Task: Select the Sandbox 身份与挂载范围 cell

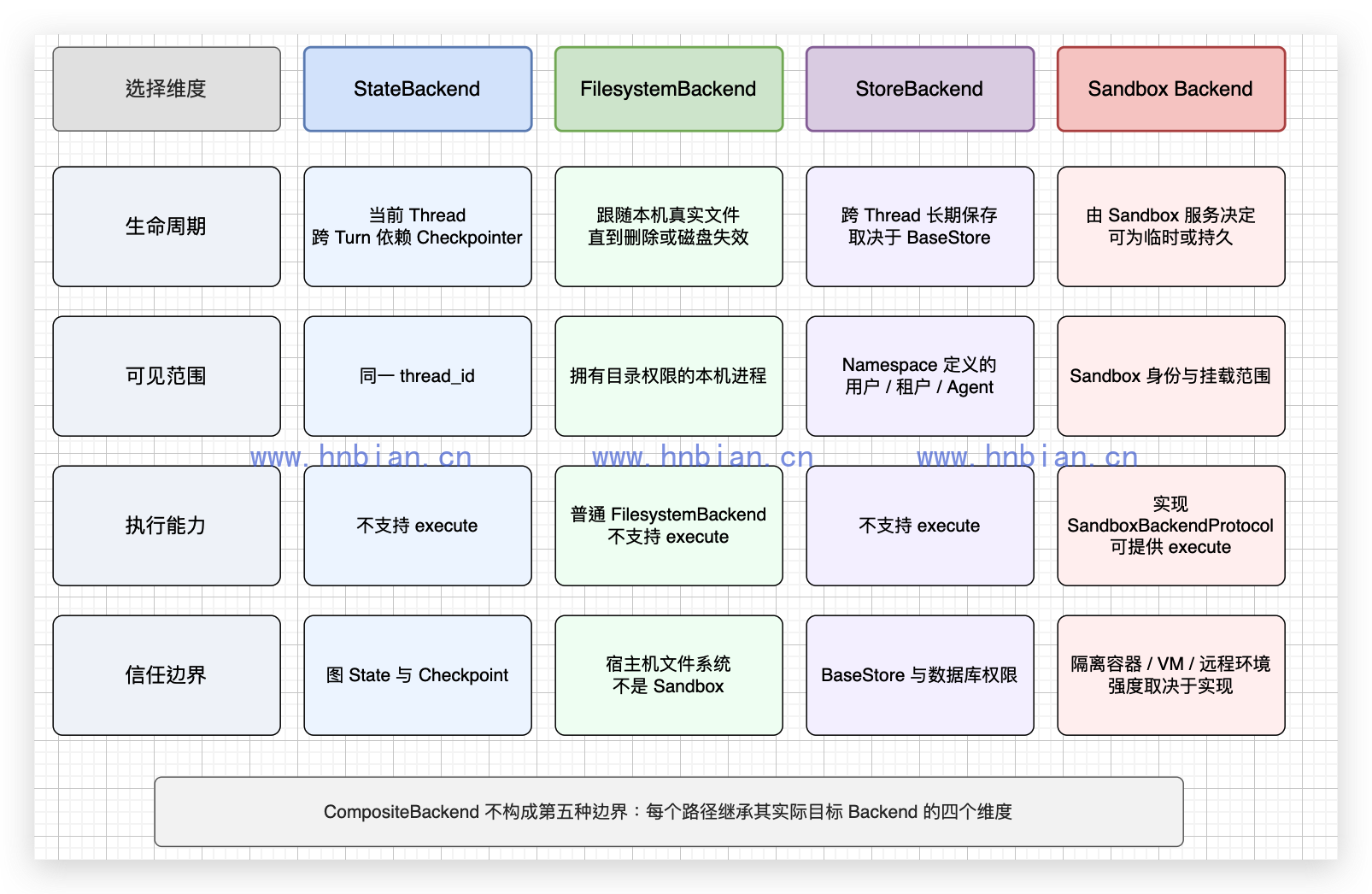Action: tap(1171, 376)
